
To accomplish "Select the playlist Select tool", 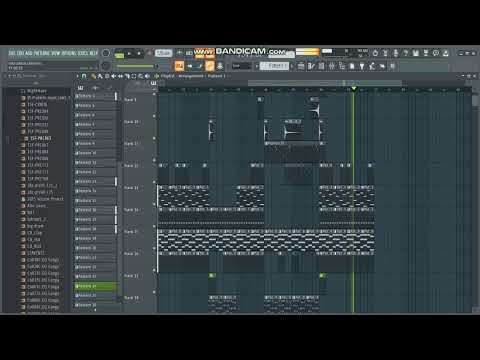I will point(134,76).
